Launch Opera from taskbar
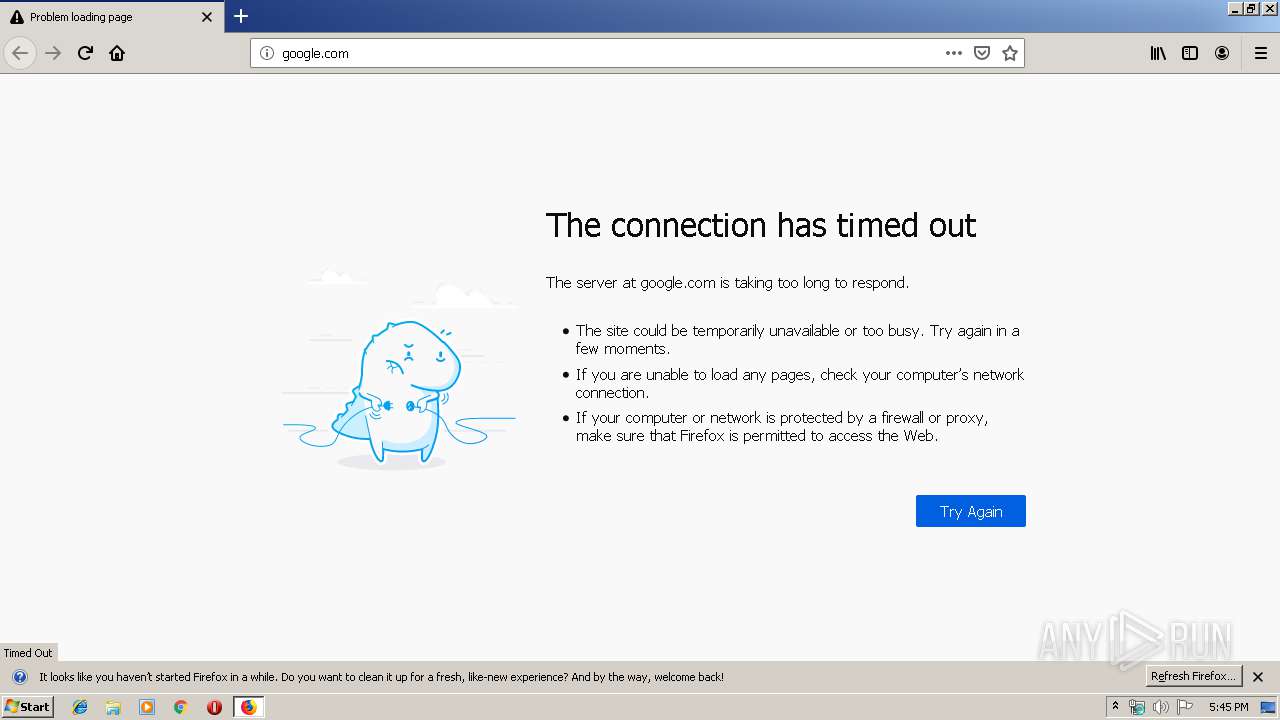 (214, 707)
